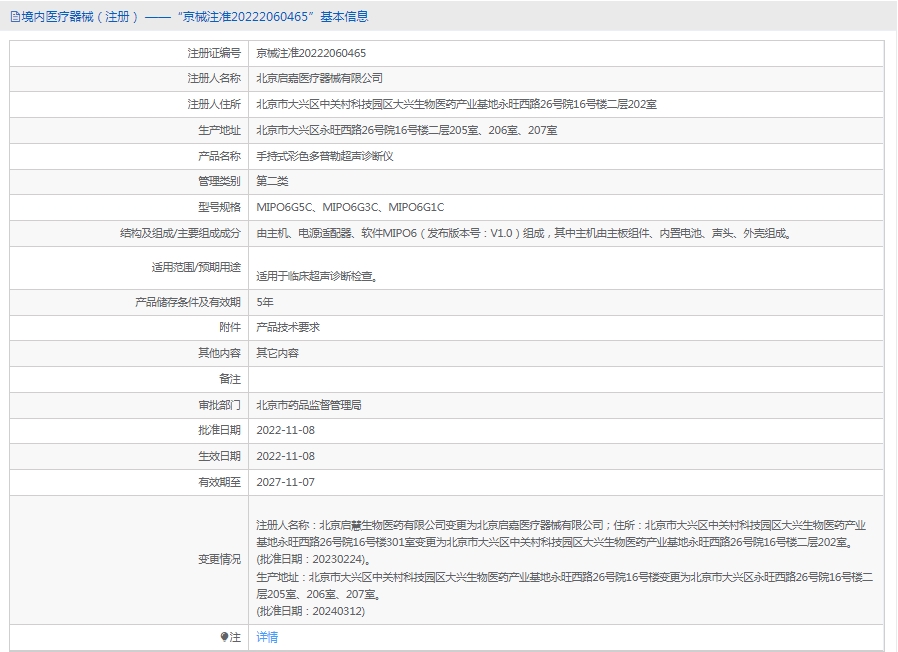The width and height of the screenshot is (898, 652).
Task: Select expiry date 2027-11-07
Action: coord(285,482)
